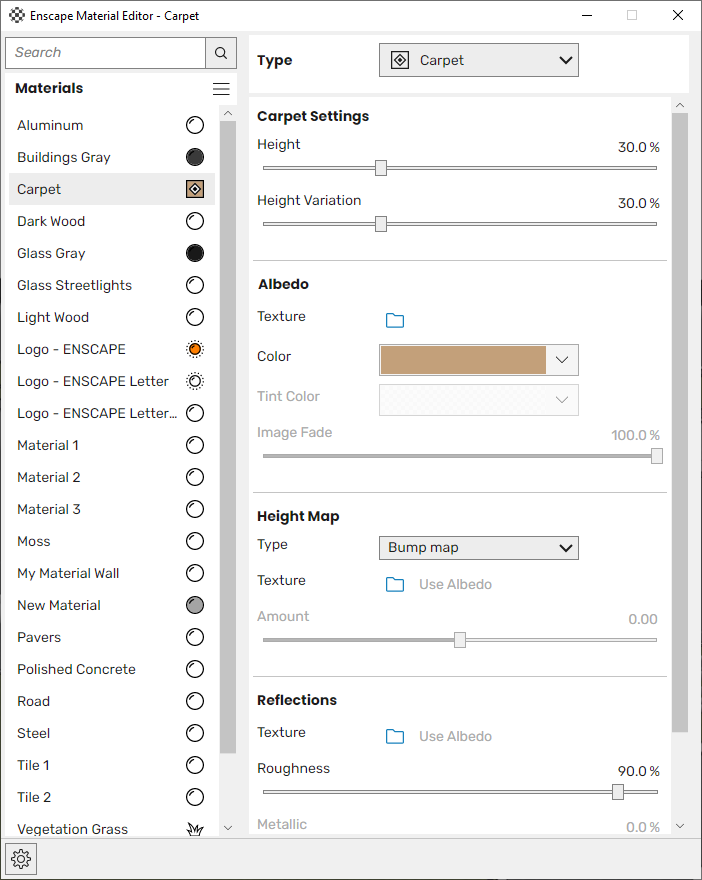Image resolution: width=702 pixels, height=880 pixels.
Task: Click the Reflections texture folder icon
Action: (x=395, y=736)
